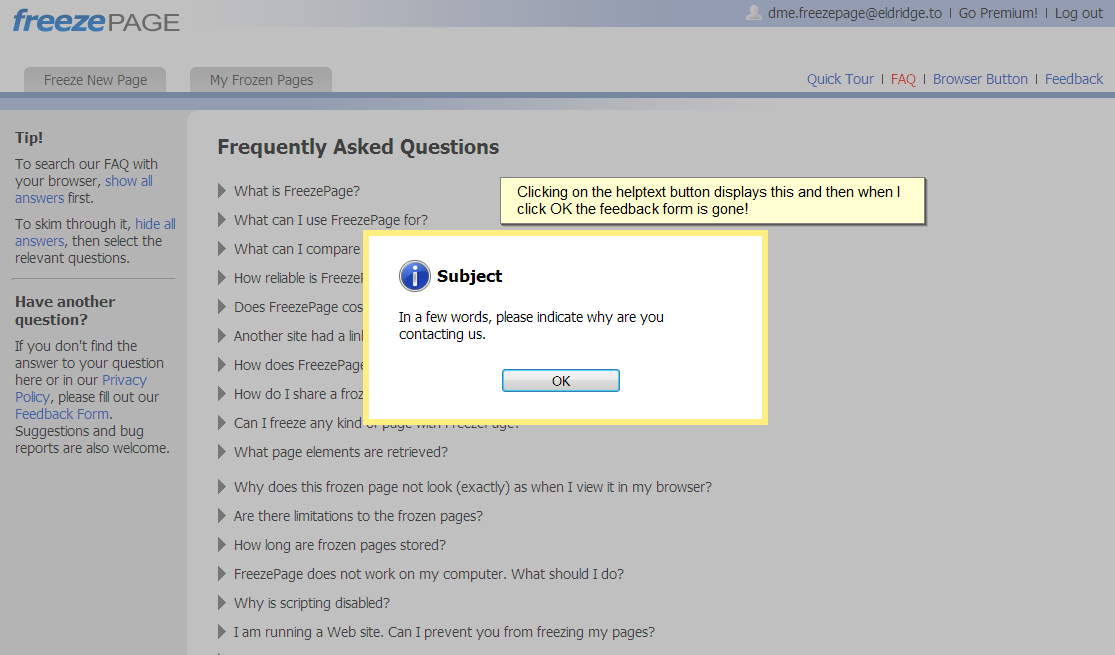The image size is (1115, 655).
Task: Switch to My Frozen Pages tab
Action: click(x=261, y=80)
